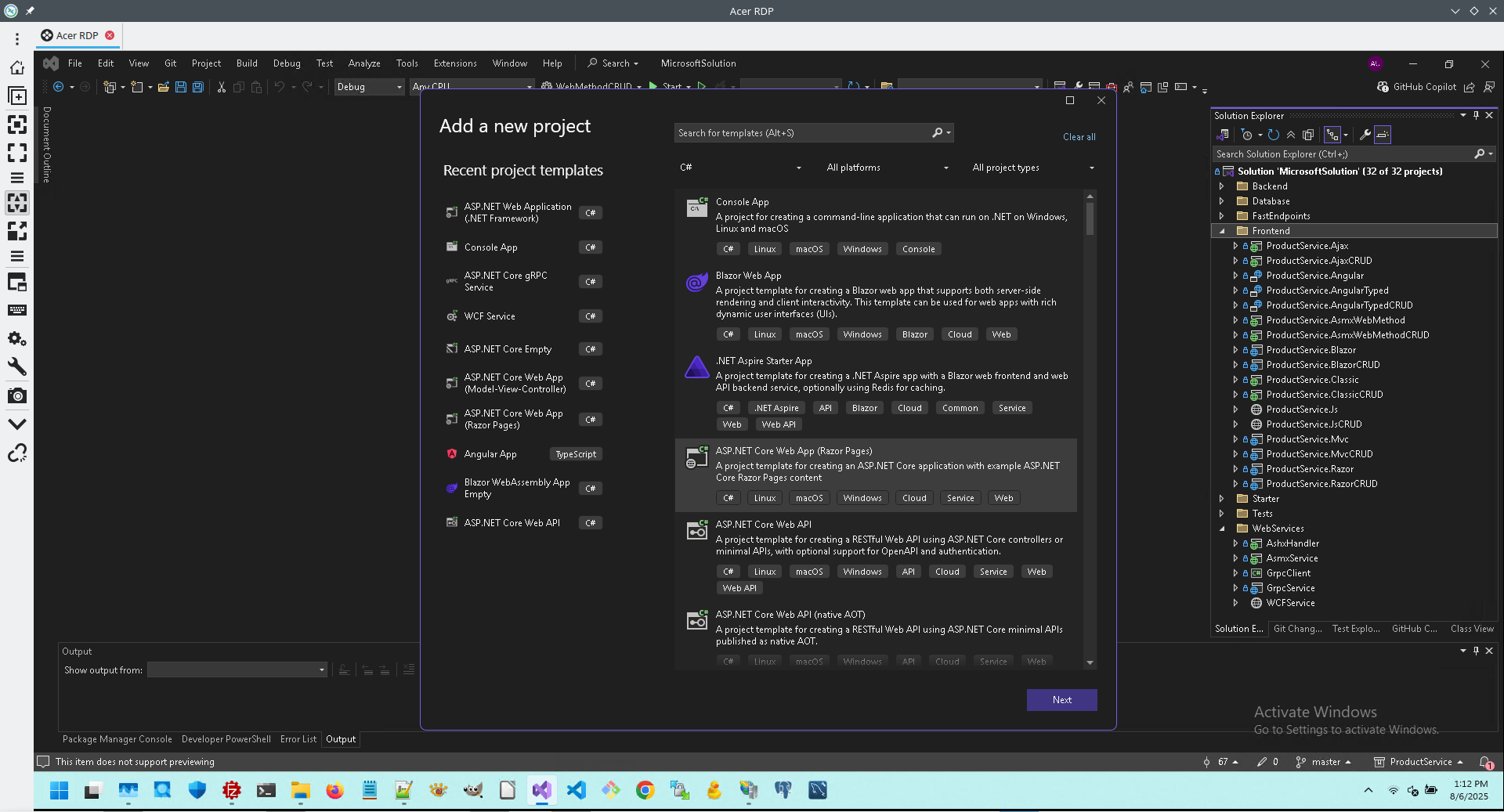Toggle Preview Selected Items in Solution Explorer
Image resolution: width=1504 pixels, height=812 pixels.
tap(1383, 135)
